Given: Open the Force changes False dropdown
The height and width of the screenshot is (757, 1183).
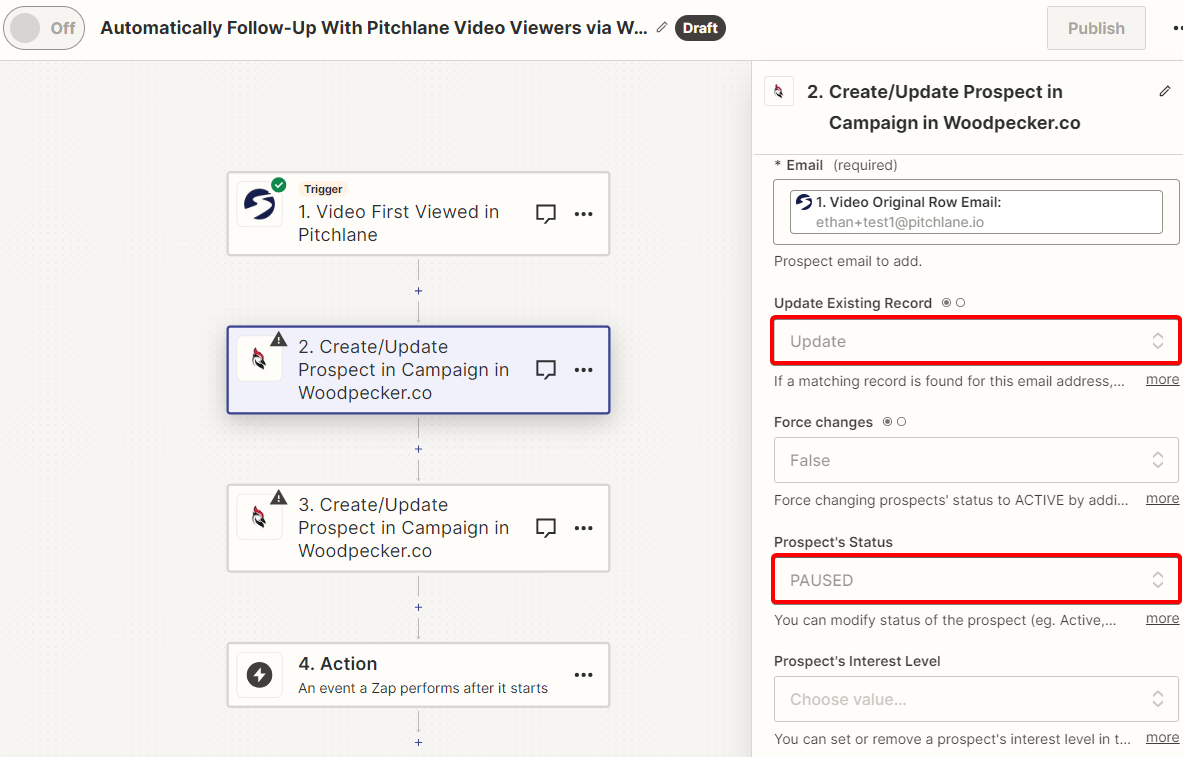Looking at the screenshot, I should 976,460.
